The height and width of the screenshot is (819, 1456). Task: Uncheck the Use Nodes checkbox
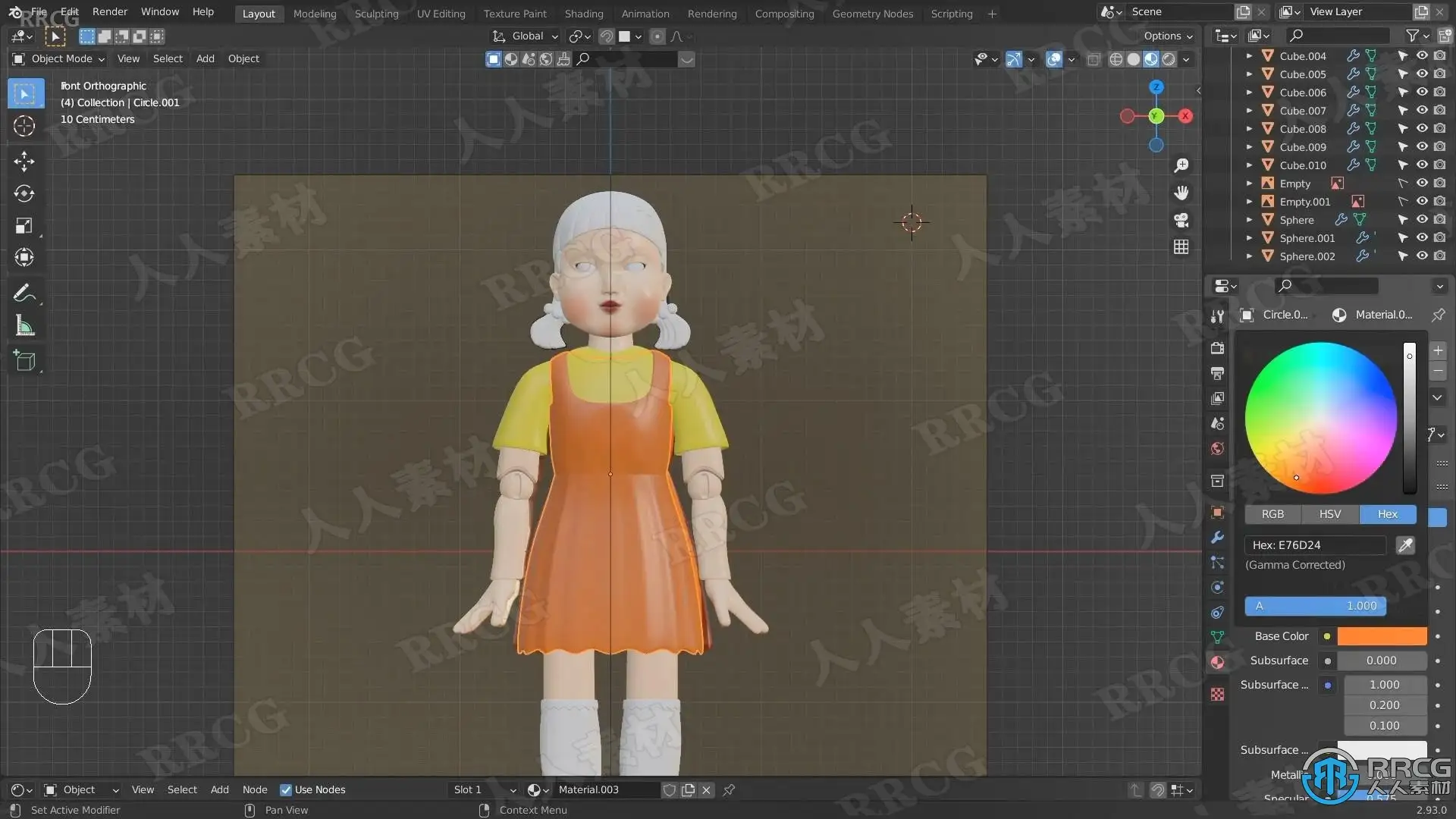click(x=286, y=789)
